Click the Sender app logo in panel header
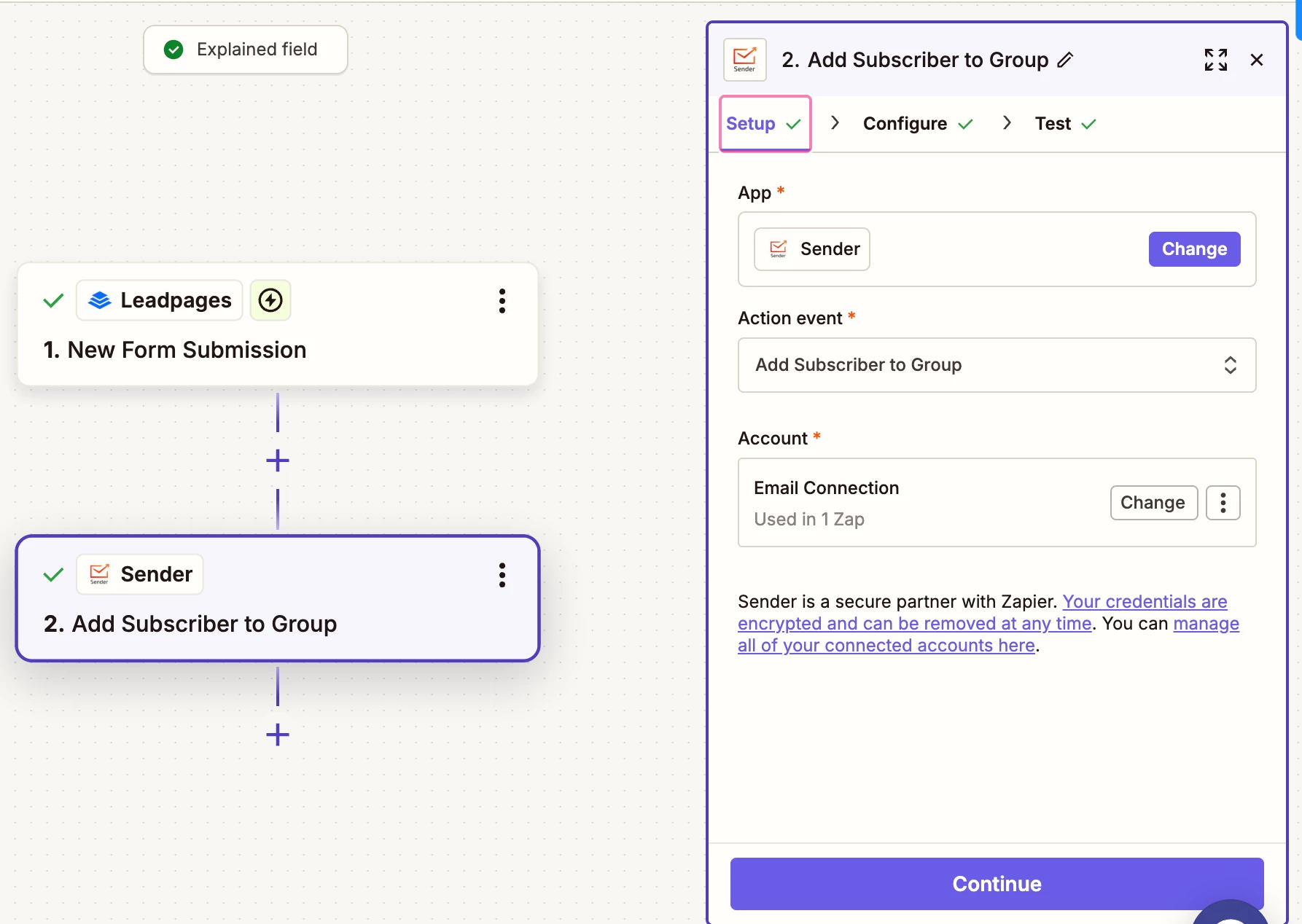 pos(744,60)
